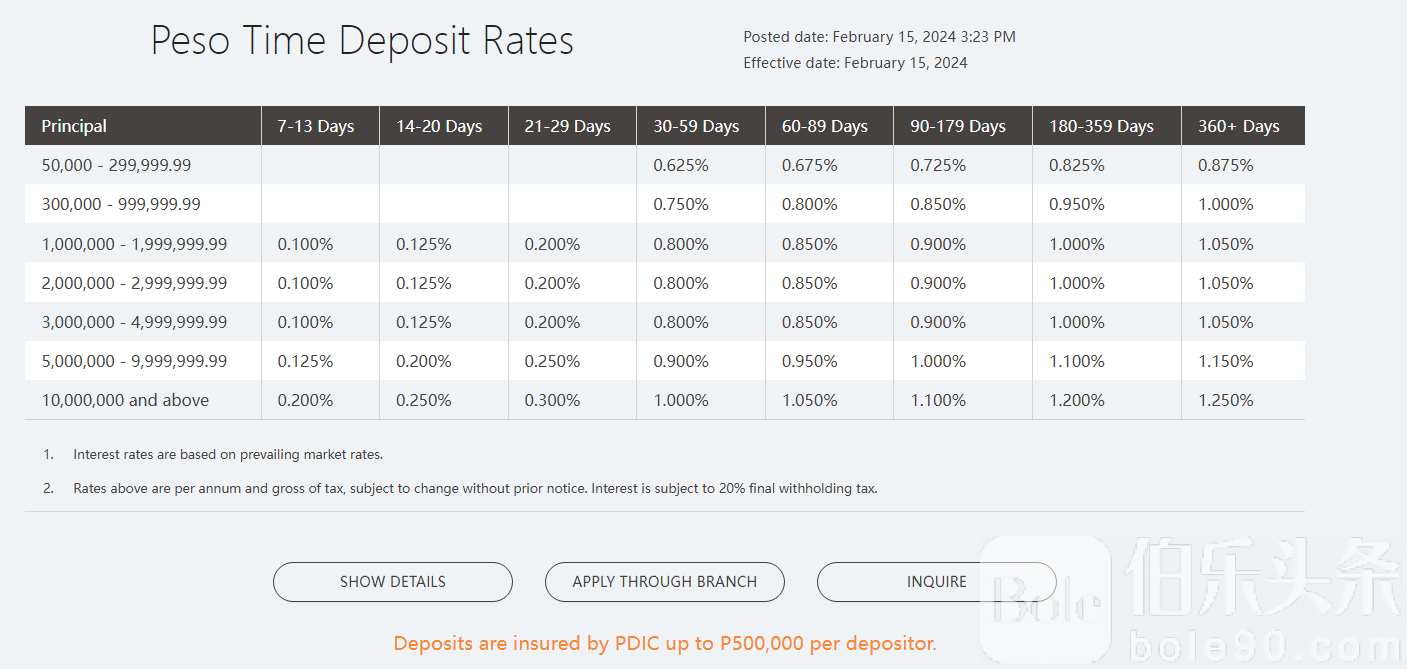Screen dimensions: 1407x669
Task: Click the 5,000,000 - 9,999,999.99 principal row
Action: 134,361
